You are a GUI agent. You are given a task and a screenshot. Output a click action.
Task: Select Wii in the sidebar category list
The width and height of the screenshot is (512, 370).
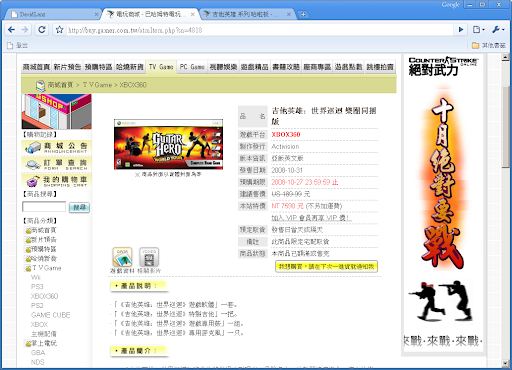point(36,277)
